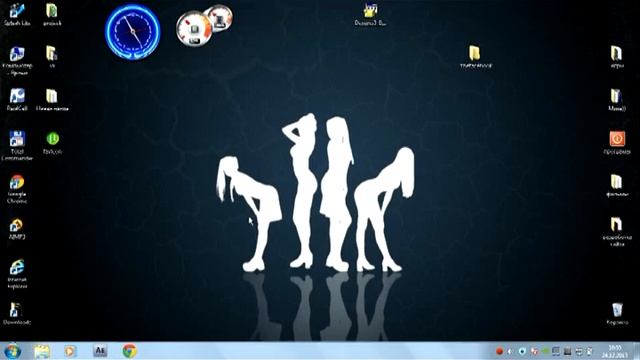Open the taskbar clock and date
The height and width of the screenshot is (360, 640).
(615, 351)
